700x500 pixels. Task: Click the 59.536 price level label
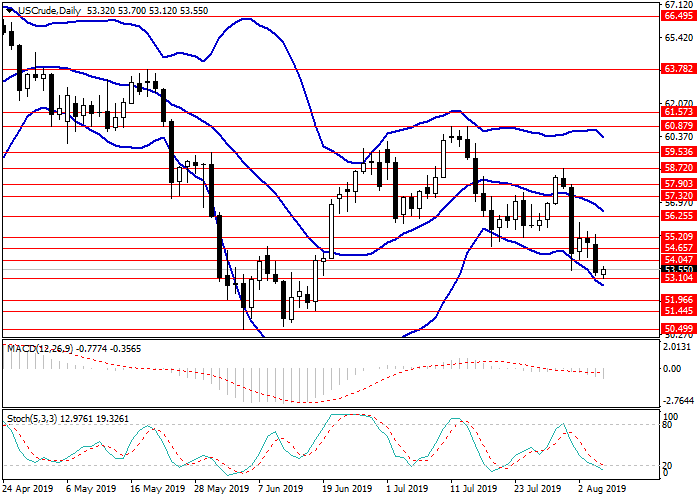point(679,153)
